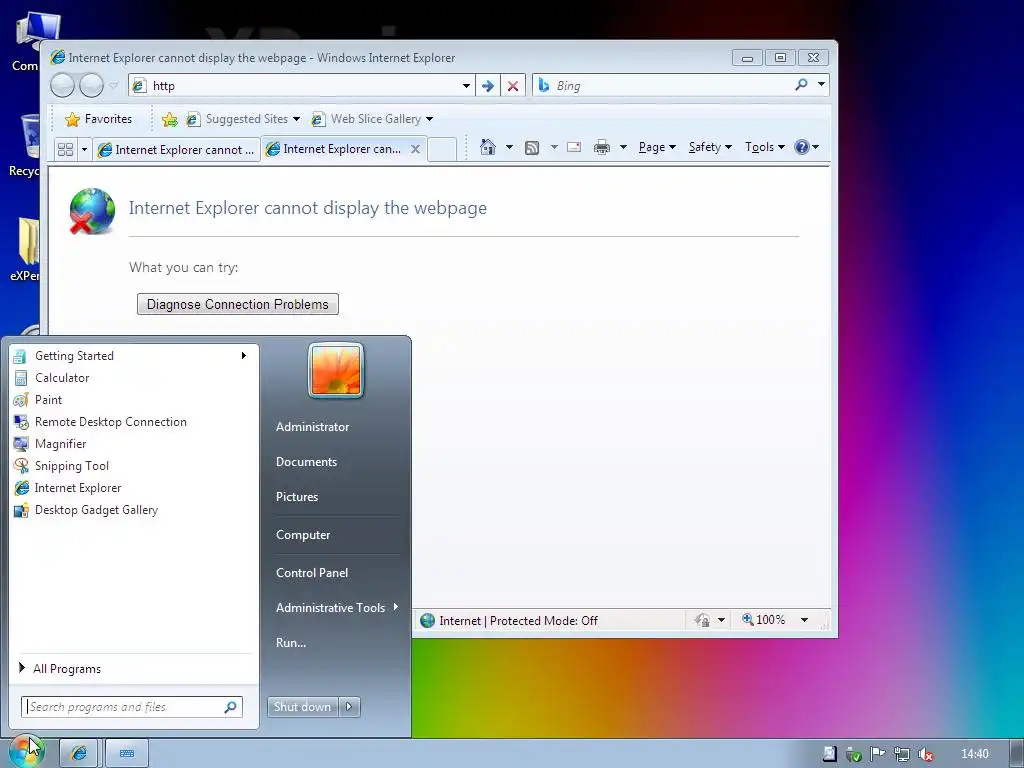1024x768 pixels.
Task: Click the Shut down button
Action: point(302,707)
